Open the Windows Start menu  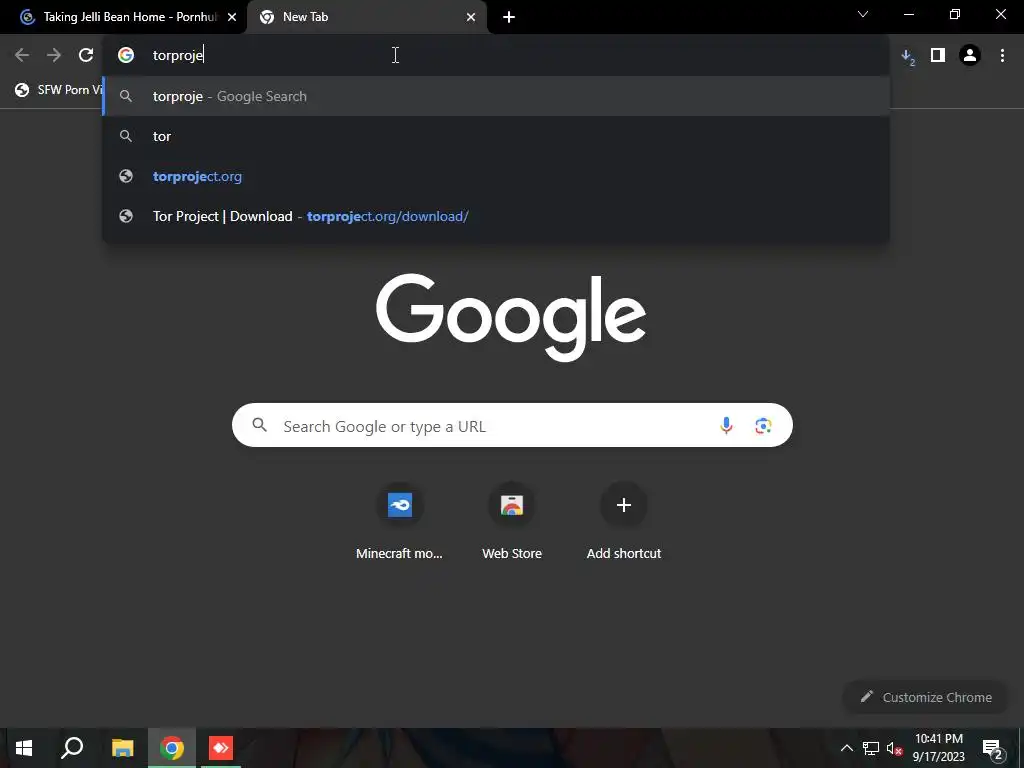(x=24, y=748)
